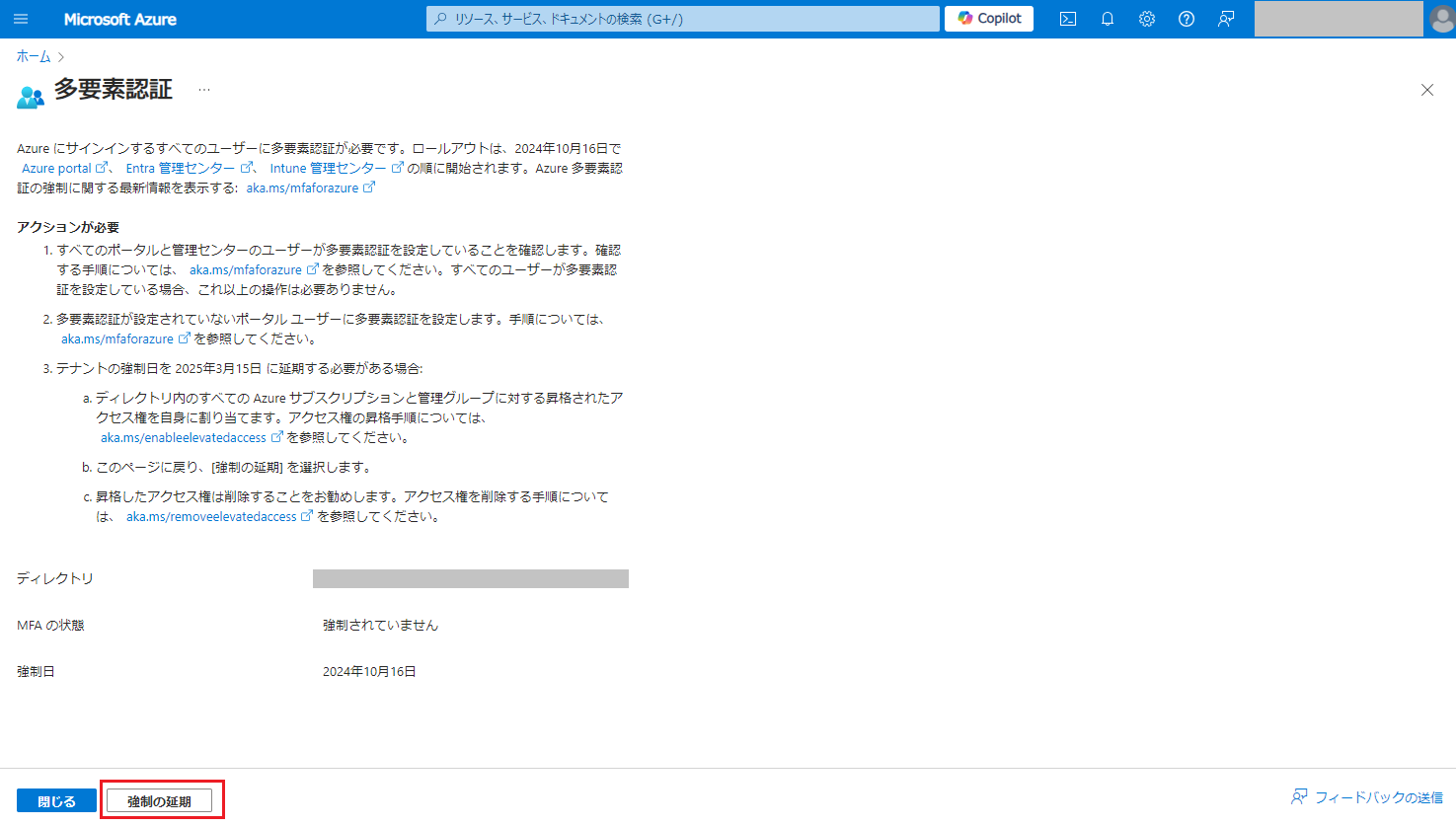Open the Intune 管理センター link
The image size is (1456, 826).
tap(331, 168)
